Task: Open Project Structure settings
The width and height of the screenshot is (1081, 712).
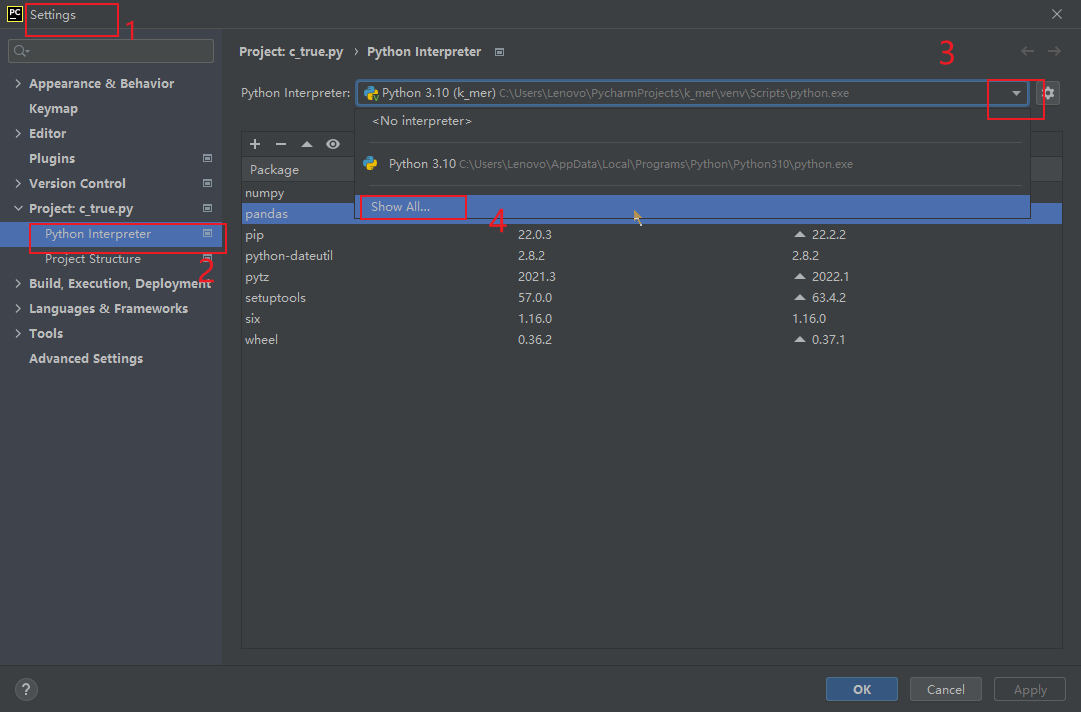Action: [x=92, y=259]
